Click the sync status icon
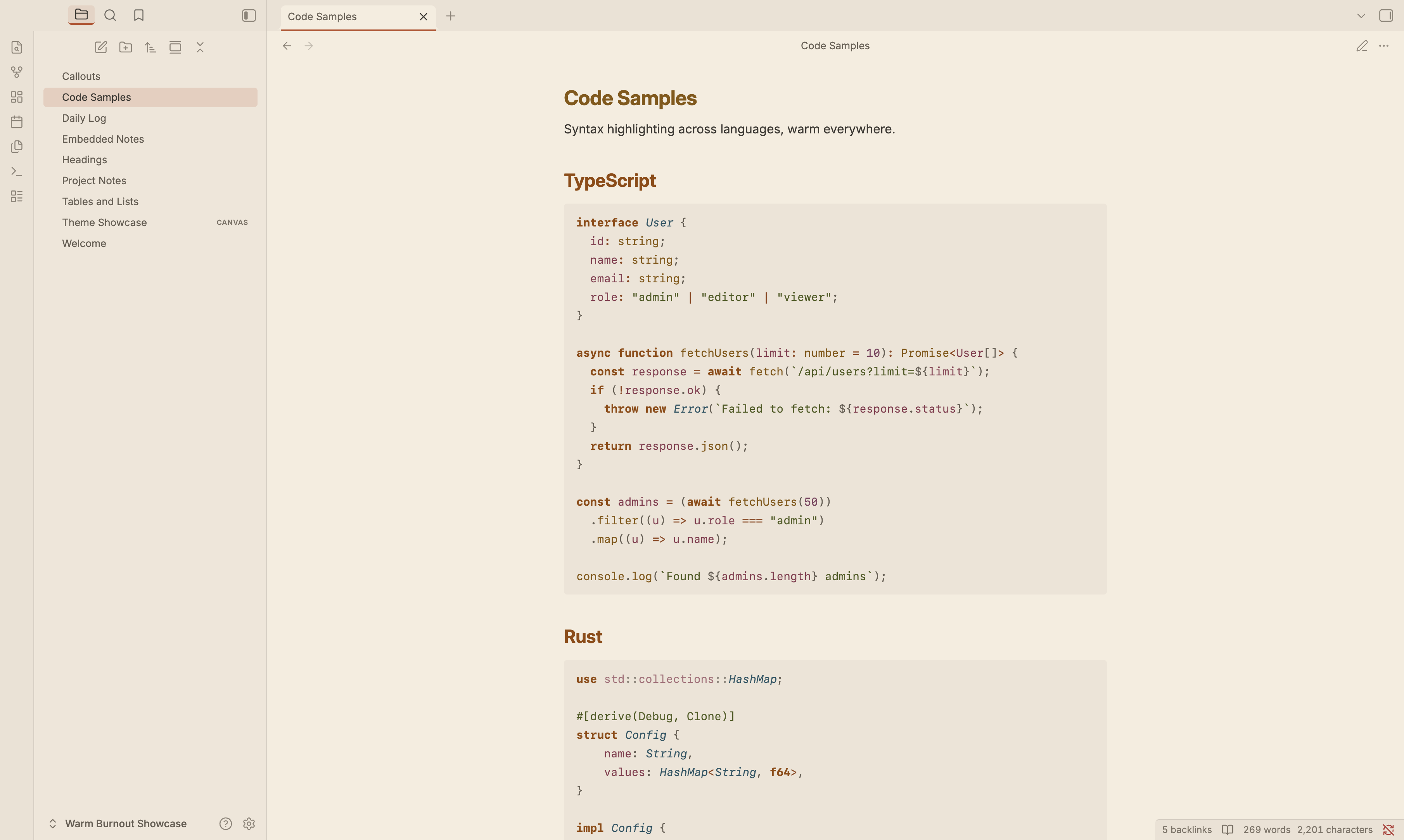This screenshot has width=1404, height=840. pyautogui.click(x=1388, y=830)
